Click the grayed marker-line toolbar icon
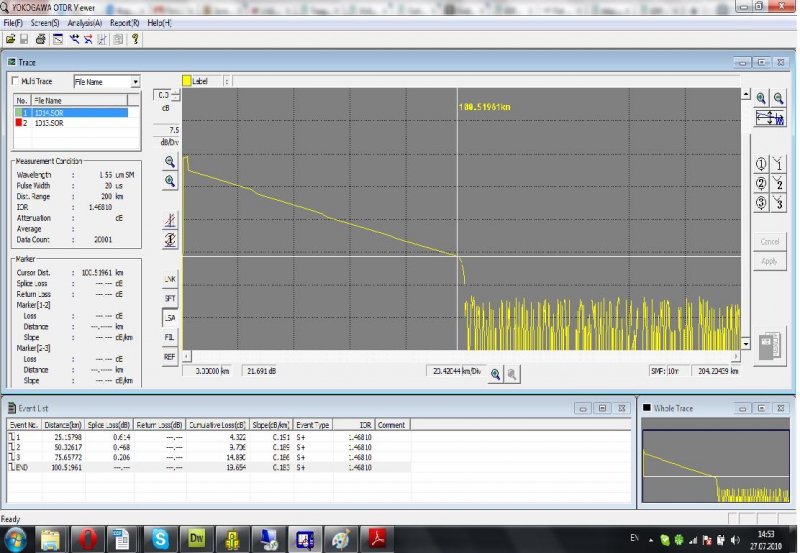 pos(103,39)
